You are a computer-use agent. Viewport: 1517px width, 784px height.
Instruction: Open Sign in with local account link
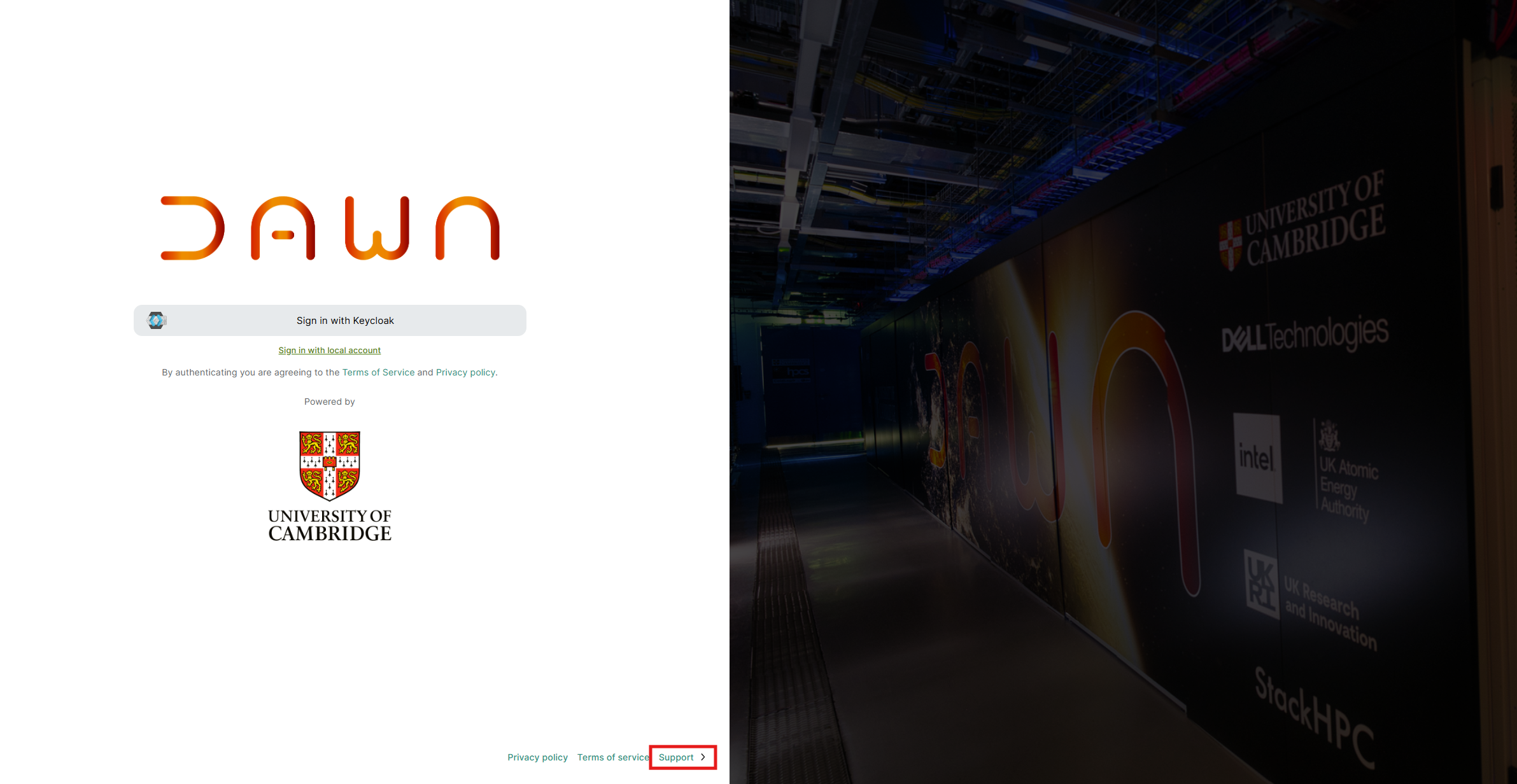tap(329, 351)
